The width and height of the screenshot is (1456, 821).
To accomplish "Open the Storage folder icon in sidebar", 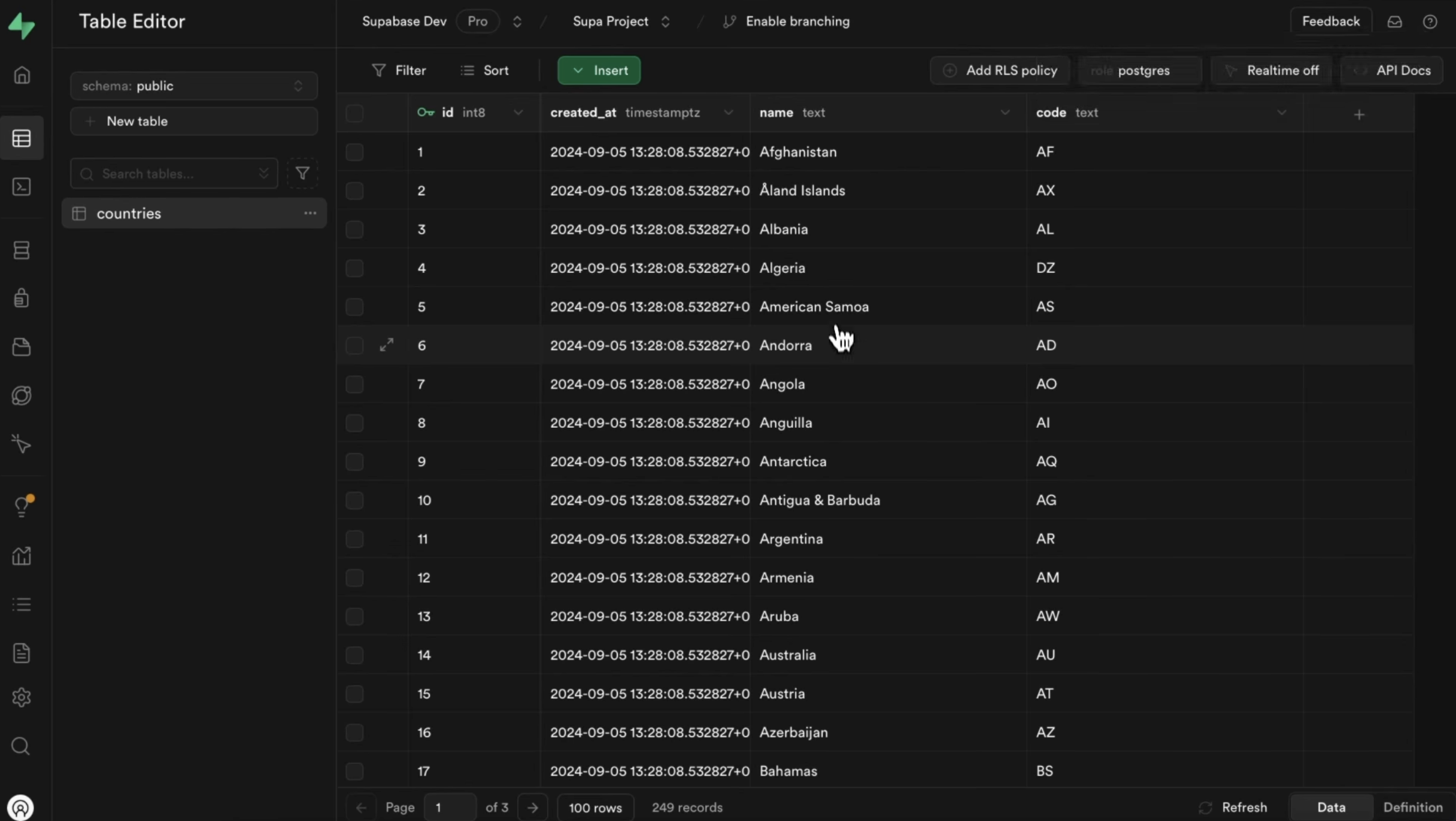I will pyautogui.click(x=22, y=347).
